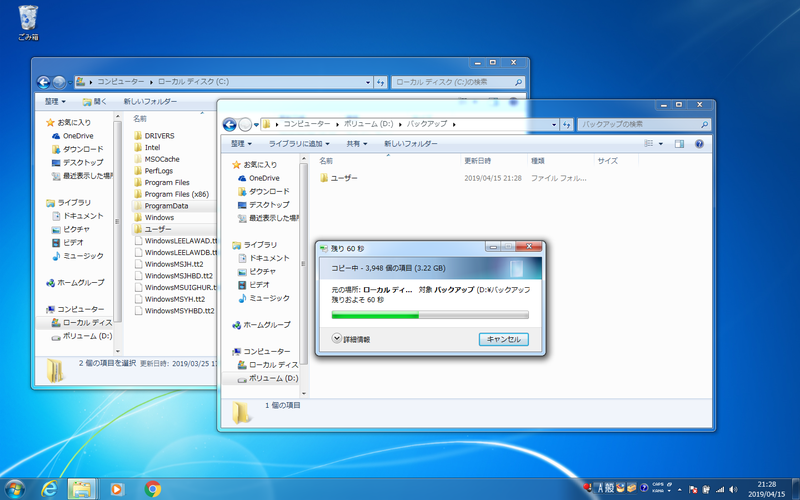Image resolution: width=800 pixels, height=500 pixels.
Task: Select ボリューム (D:) in C: window sidebar
Action: (82, 336)
